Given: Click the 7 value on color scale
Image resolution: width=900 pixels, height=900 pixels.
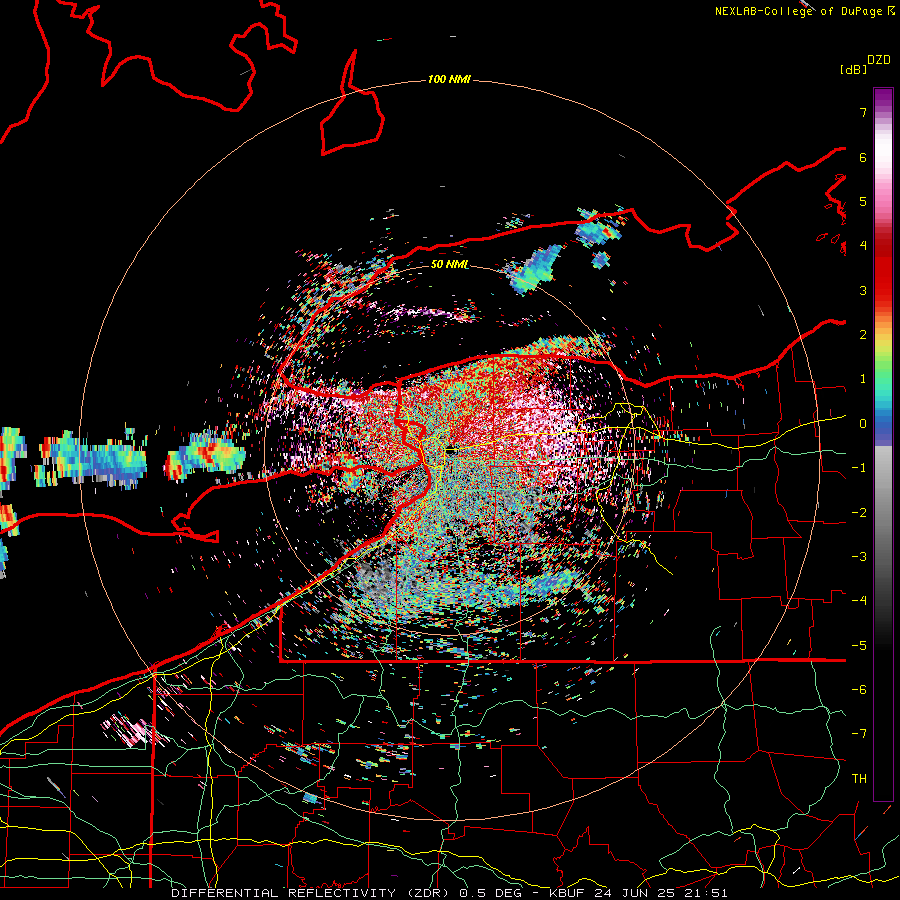Looking at the screenshot, I should (x=863, y=112).
